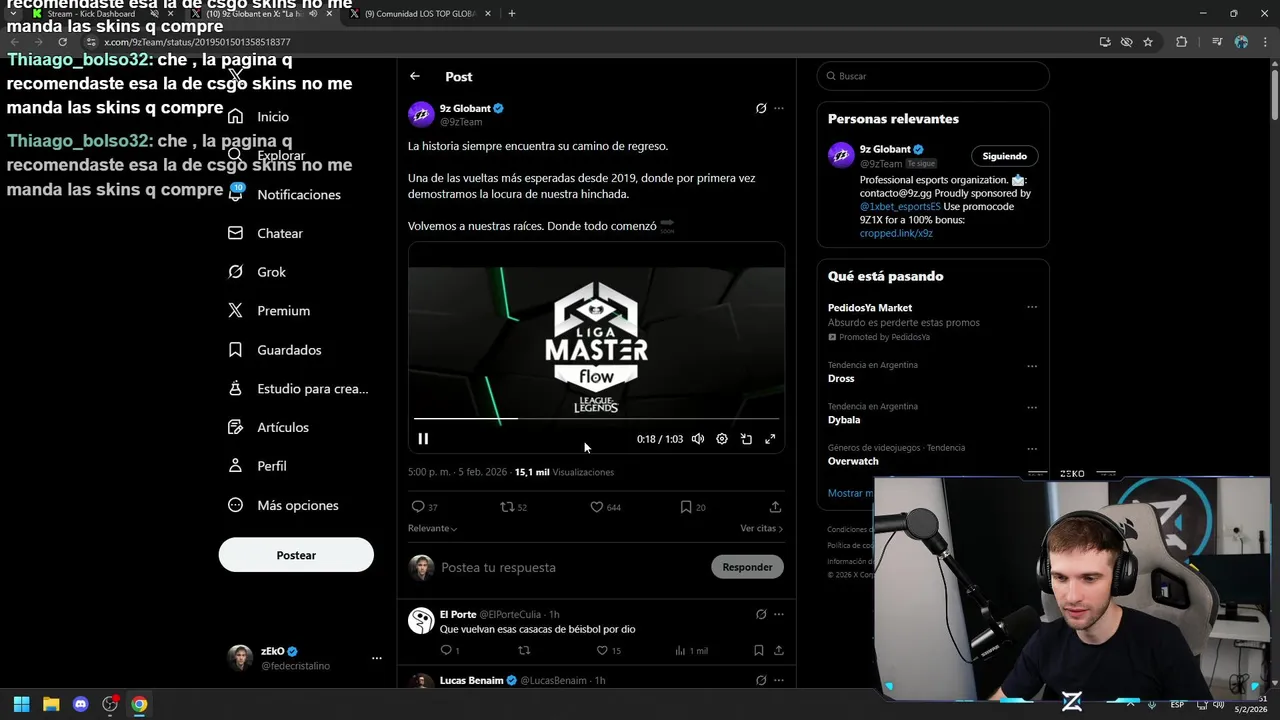Image resolution: width=1280 pixels, height=720 pixels.
Task: Toggle Siguiendo for 9z Globant
Action: tap(1005, 156)
